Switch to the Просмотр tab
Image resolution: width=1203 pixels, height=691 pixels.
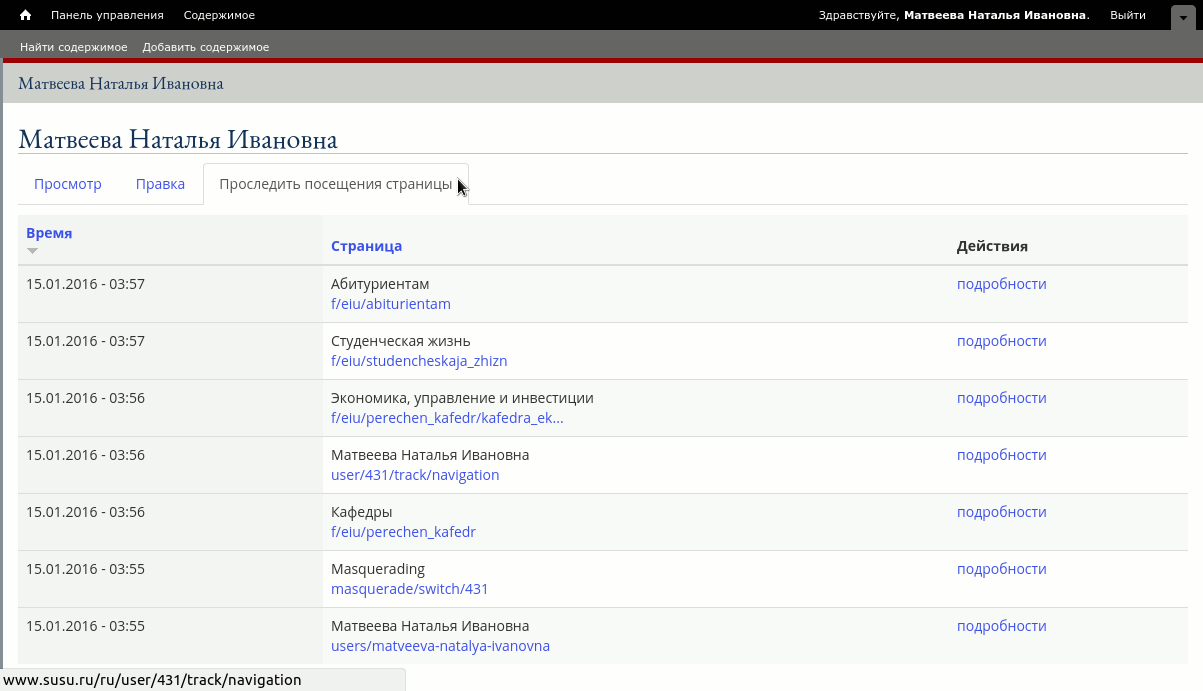tap(68, 184)
